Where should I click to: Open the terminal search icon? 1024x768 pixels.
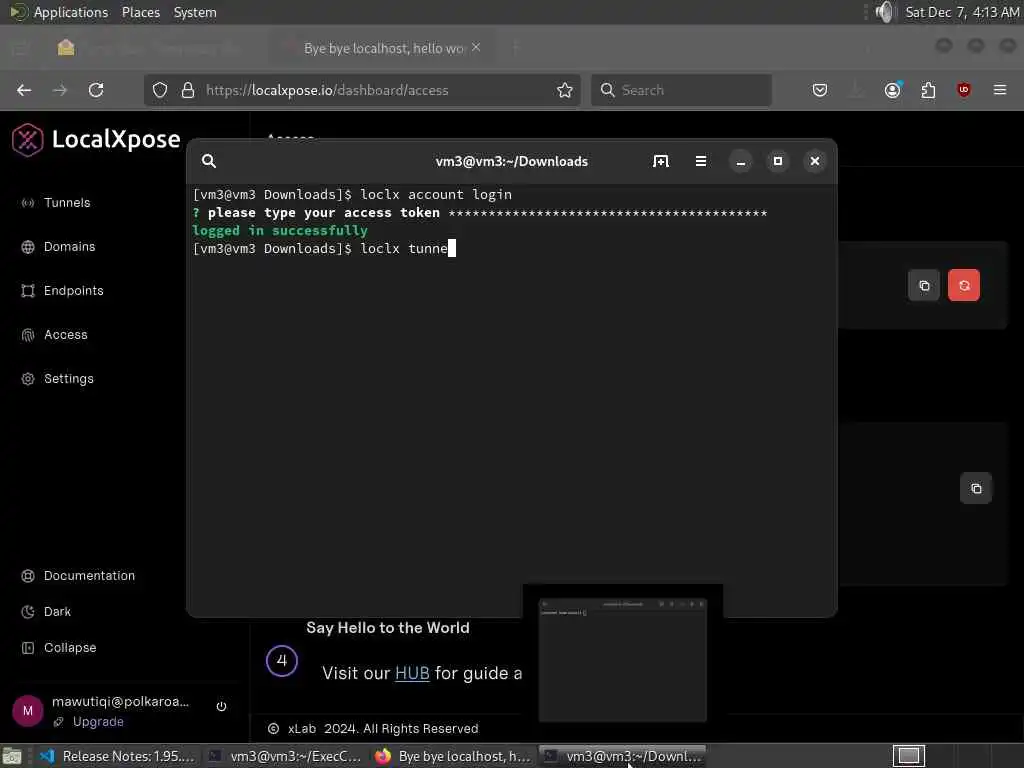pos(209,161)
